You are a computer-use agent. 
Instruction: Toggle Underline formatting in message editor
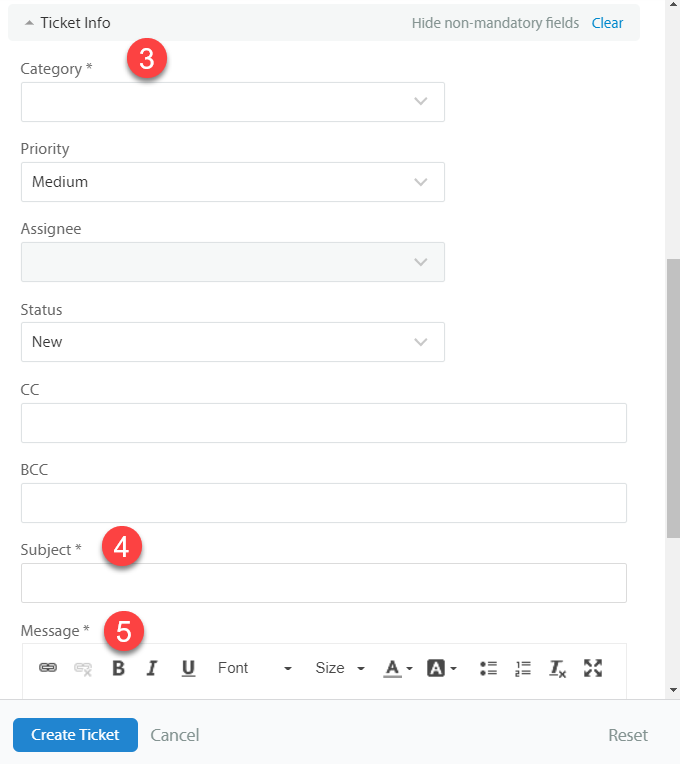pos(188,668)
